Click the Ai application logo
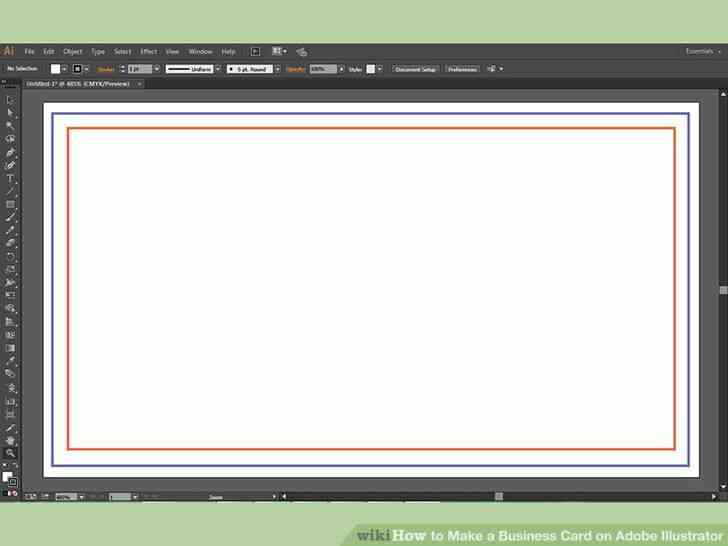 tap(8, 51)
